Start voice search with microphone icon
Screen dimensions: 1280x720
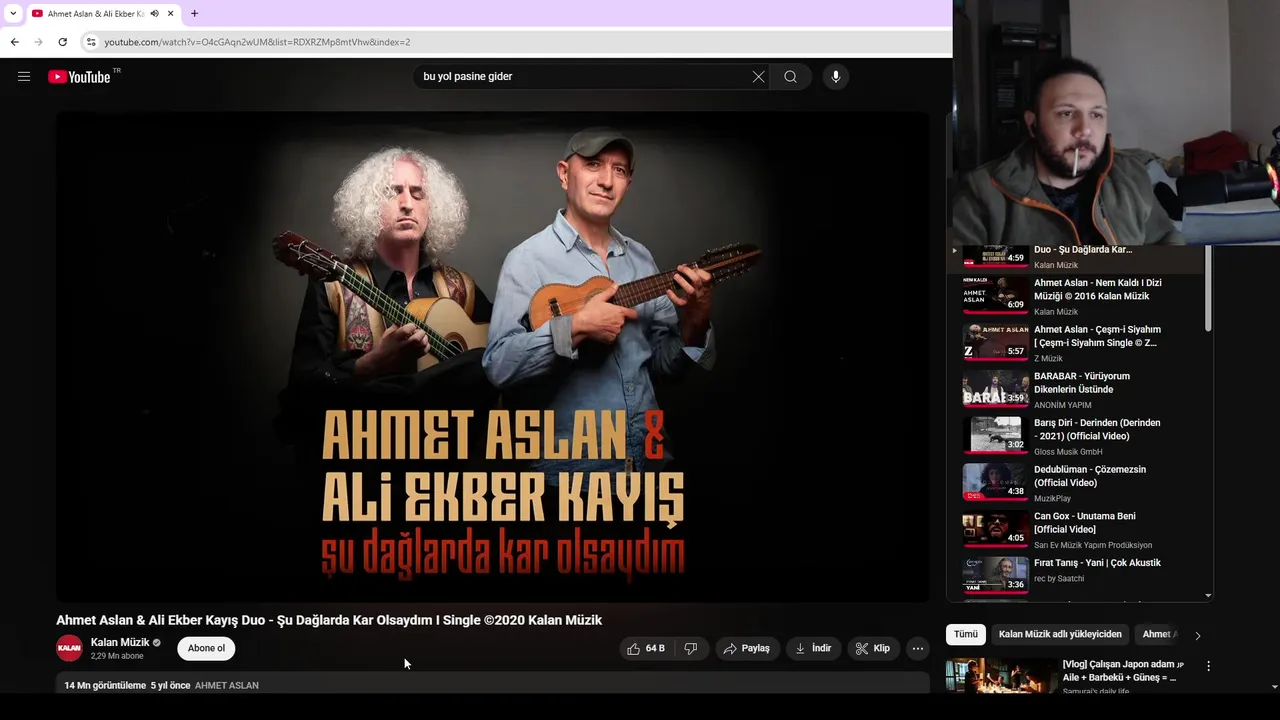pyautogui.click(x=836, y=77)
